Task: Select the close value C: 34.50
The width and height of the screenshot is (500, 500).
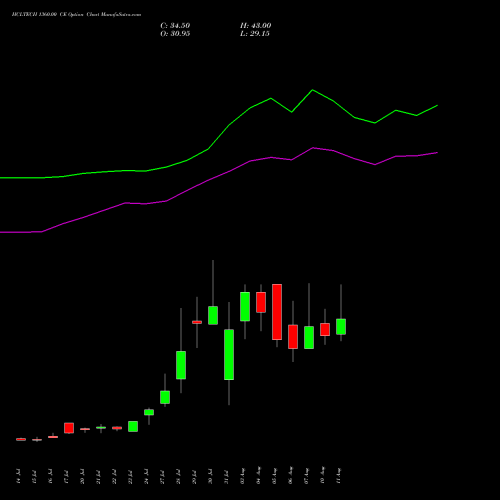Action: (175, 26)
